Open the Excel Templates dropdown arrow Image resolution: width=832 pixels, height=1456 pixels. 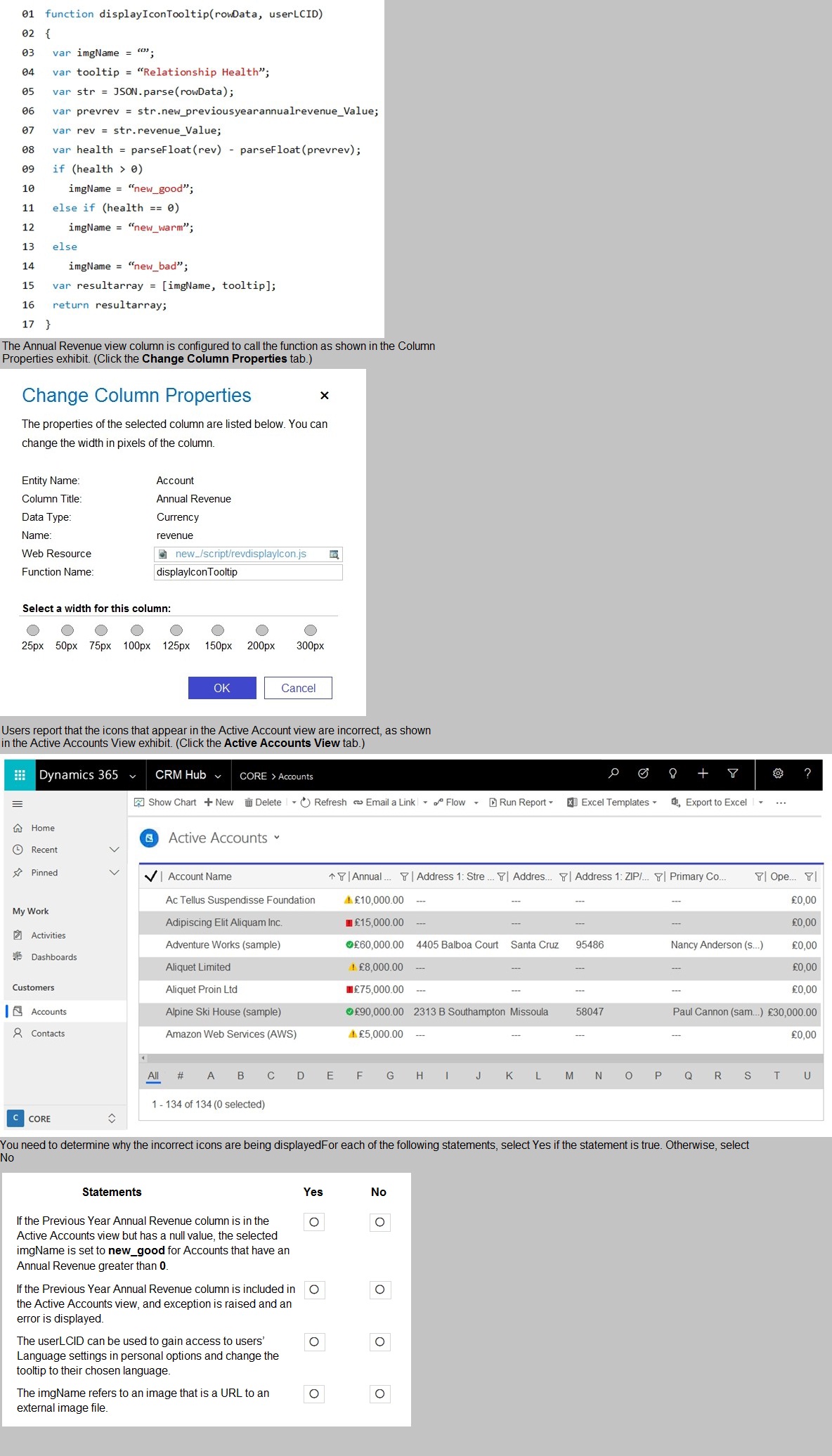654,802
